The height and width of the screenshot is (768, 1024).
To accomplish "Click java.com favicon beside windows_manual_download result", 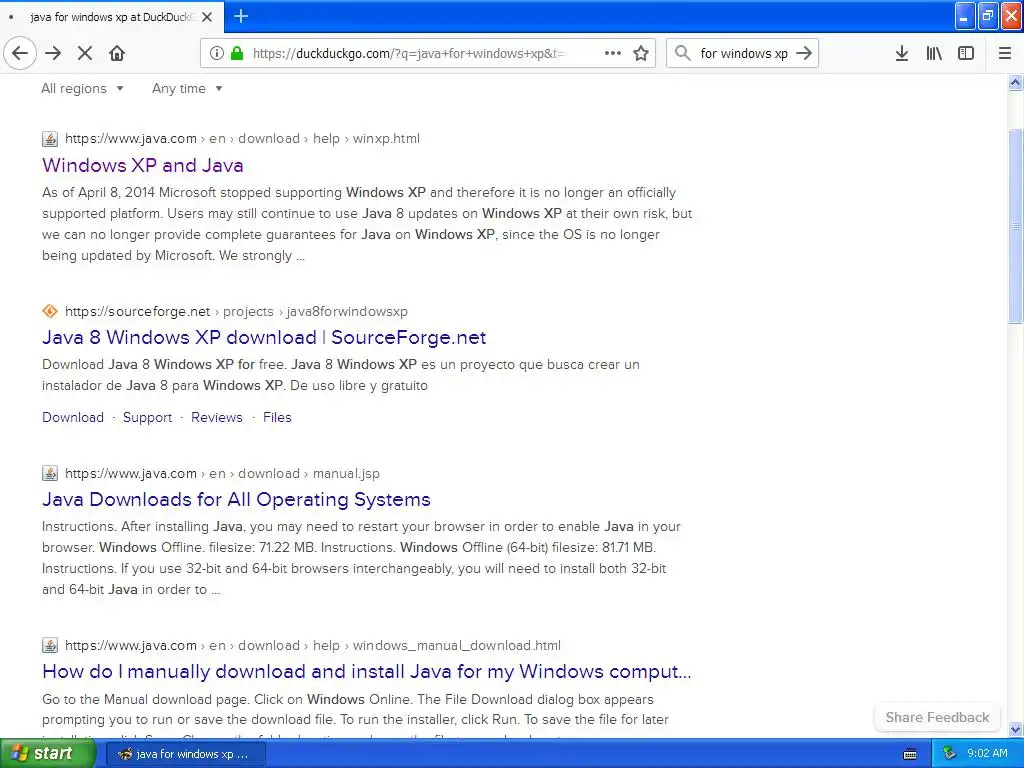I will point(50,645).
